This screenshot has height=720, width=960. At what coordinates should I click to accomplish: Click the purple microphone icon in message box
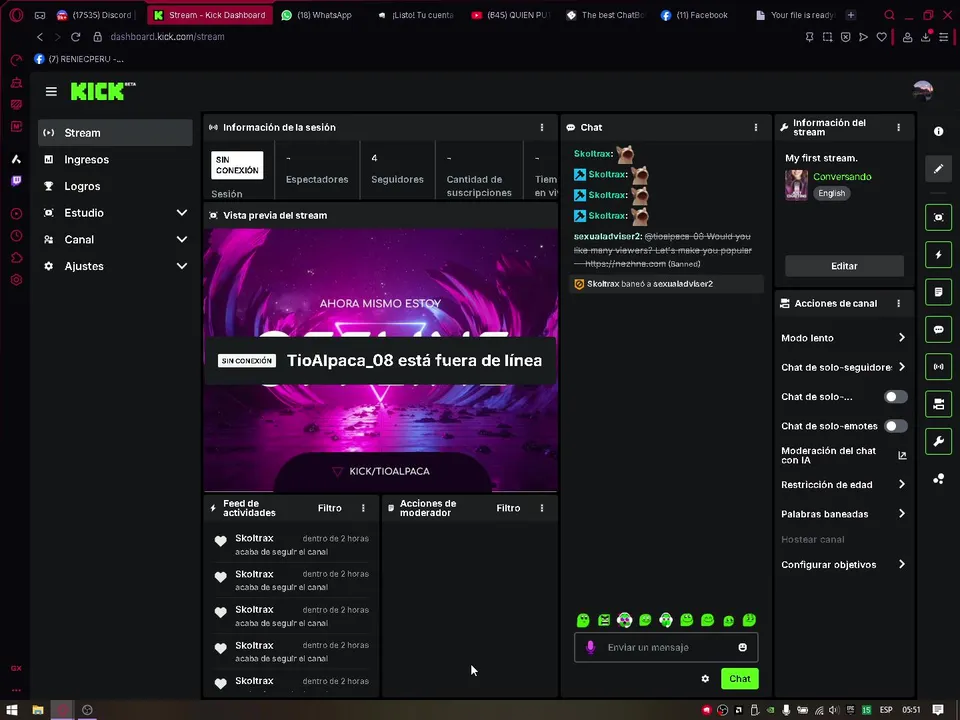click(590, 647)
